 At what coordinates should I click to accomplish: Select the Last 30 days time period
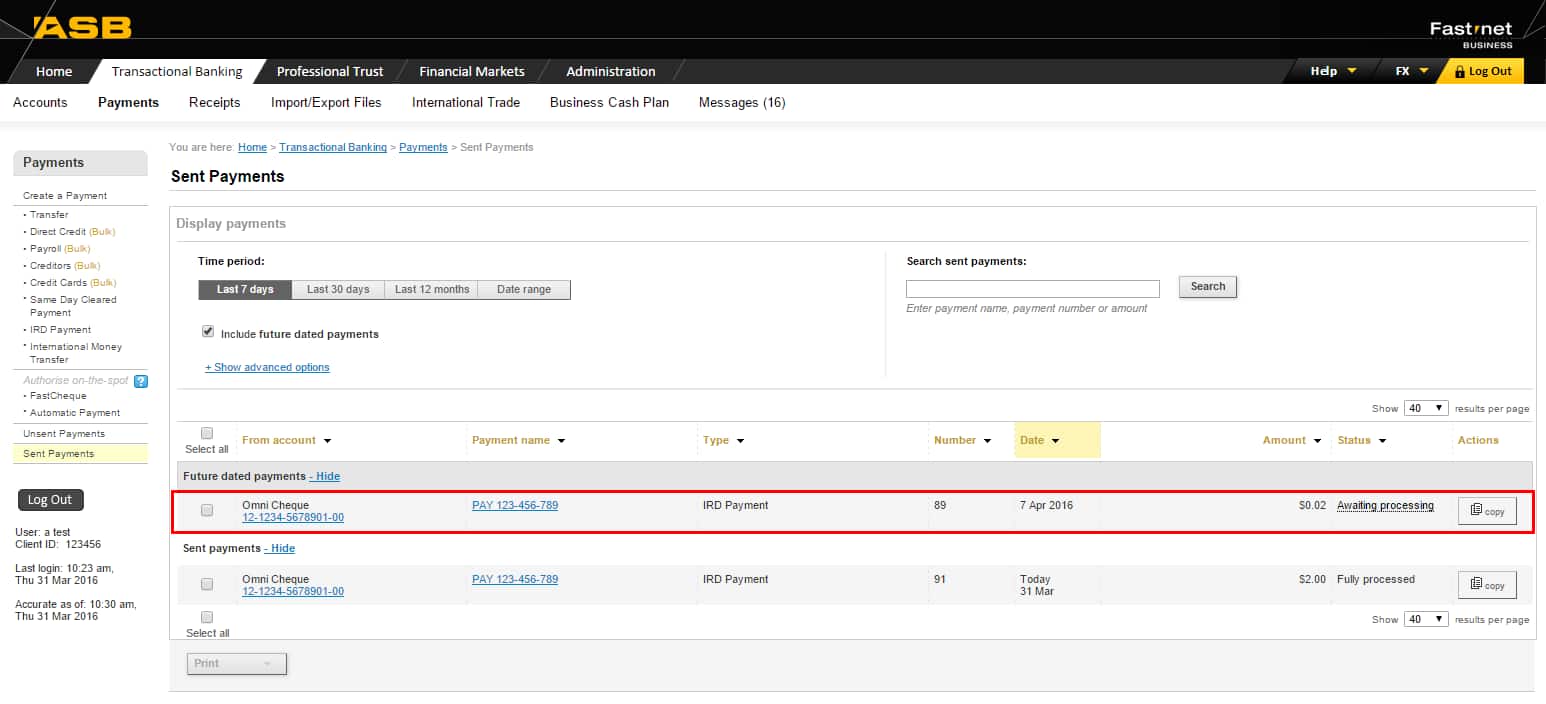(x=338, y=289)
